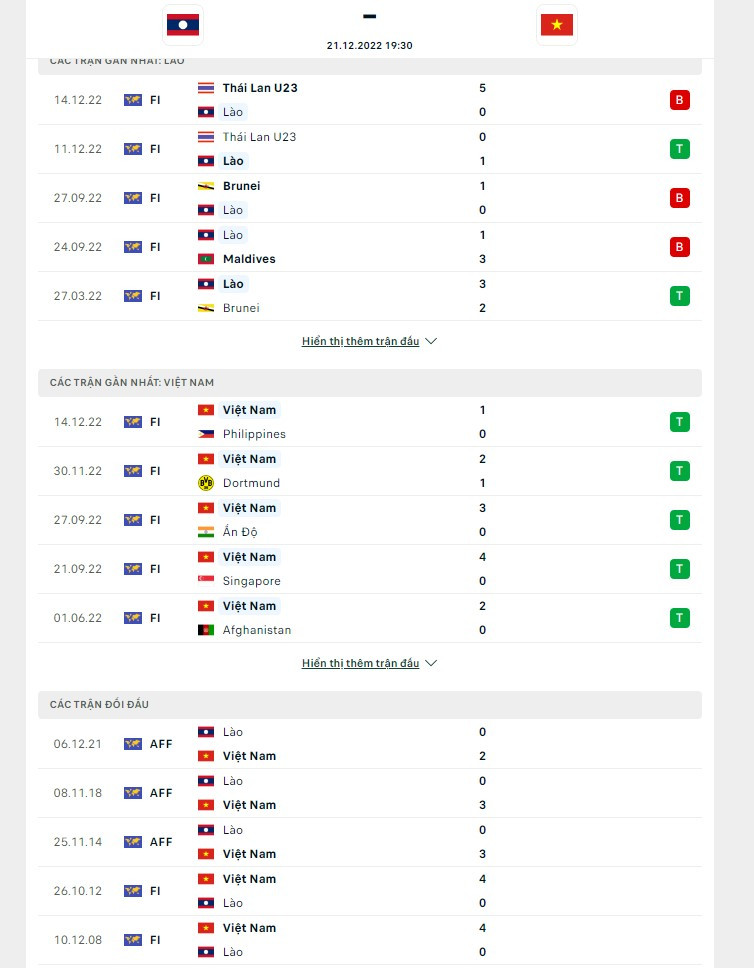This screenshot has height=968, width=754.
Task: Expand more matches under the Việt Nam section
Action: [369, 663]
